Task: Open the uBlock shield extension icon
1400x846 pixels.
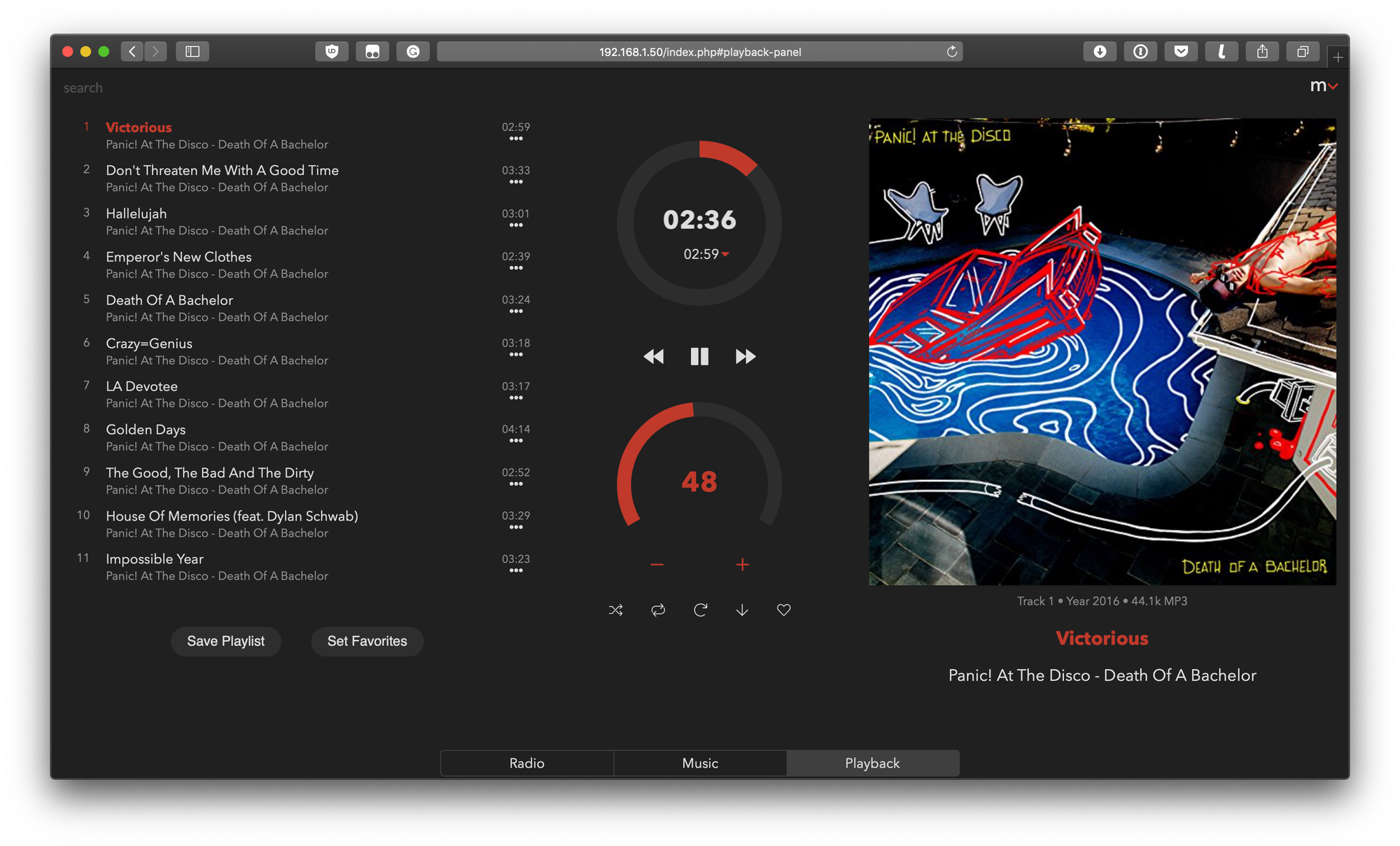Action: 332,51
